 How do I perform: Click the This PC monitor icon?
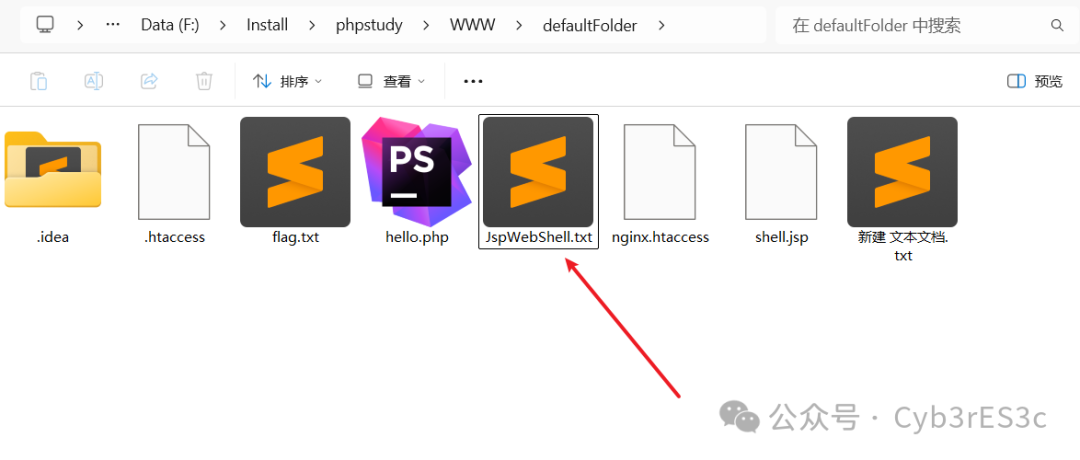(x=45, y=25)
